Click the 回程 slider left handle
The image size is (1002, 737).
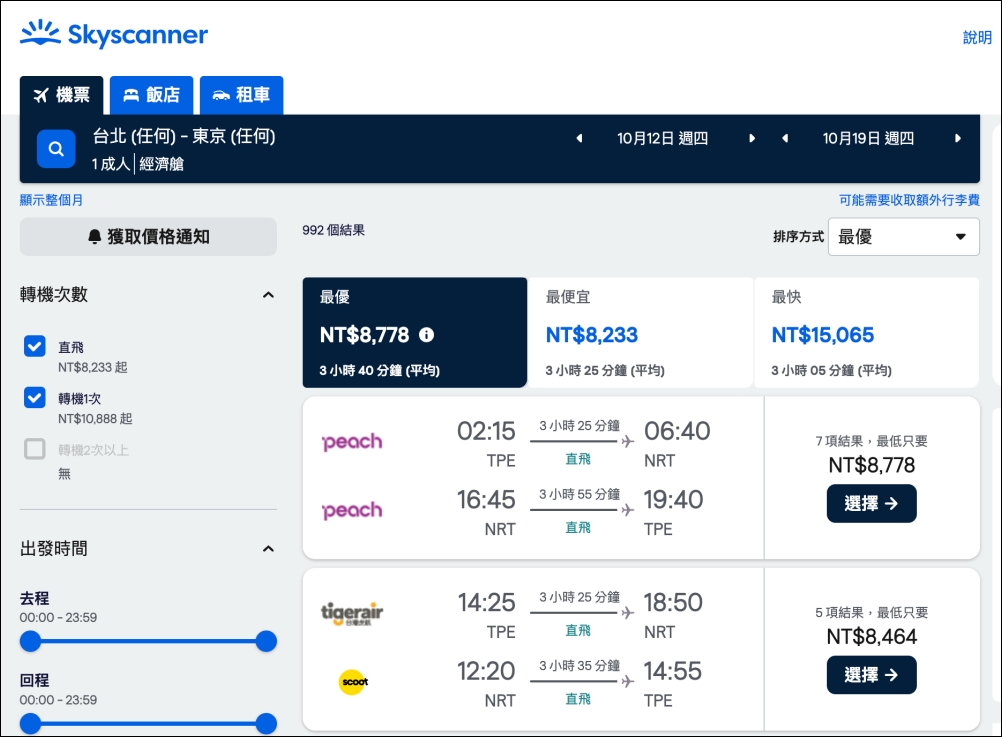tap(30, 724)
